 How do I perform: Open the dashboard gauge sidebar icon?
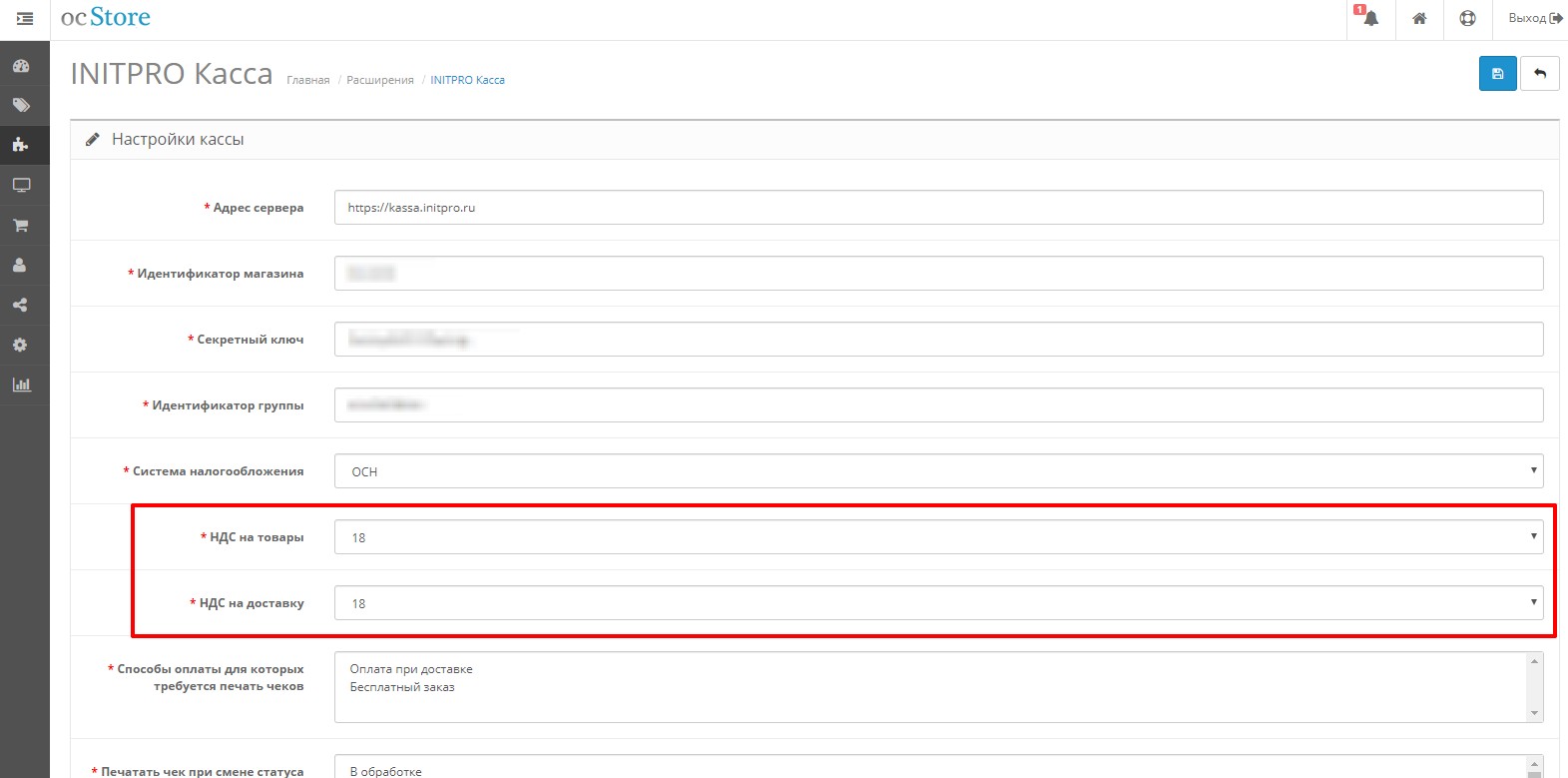tap(21, 66)
